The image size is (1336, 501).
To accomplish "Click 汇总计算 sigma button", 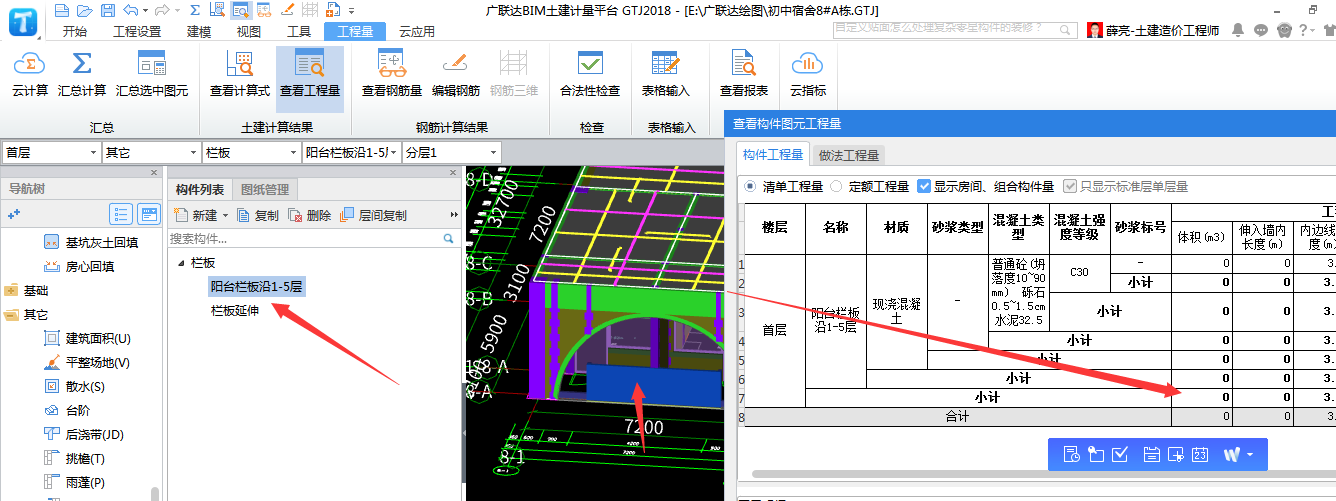I will pyautogui.click(x=82, y=74).
